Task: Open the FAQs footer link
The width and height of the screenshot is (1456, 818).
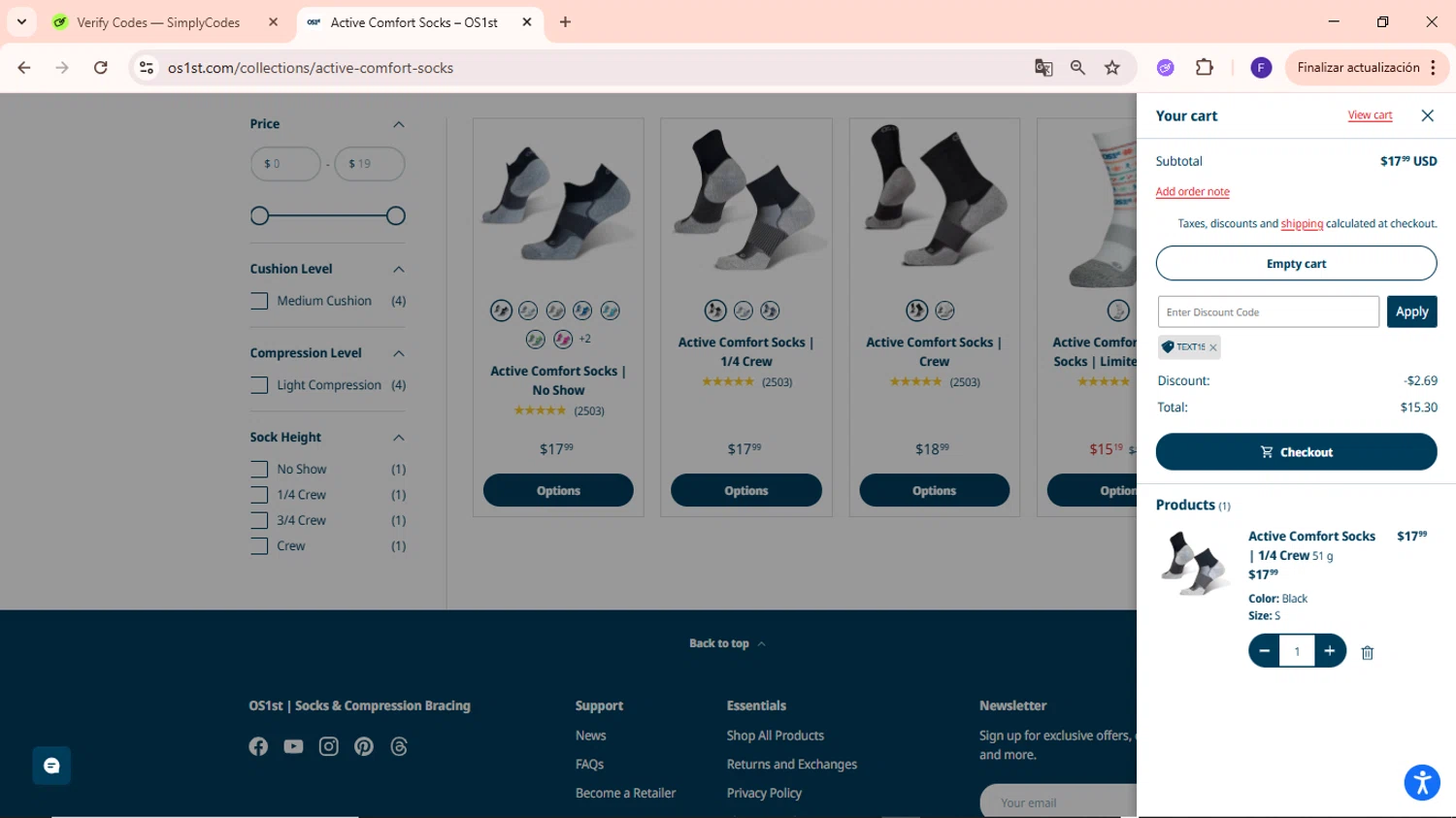Action: click(589, 765)
